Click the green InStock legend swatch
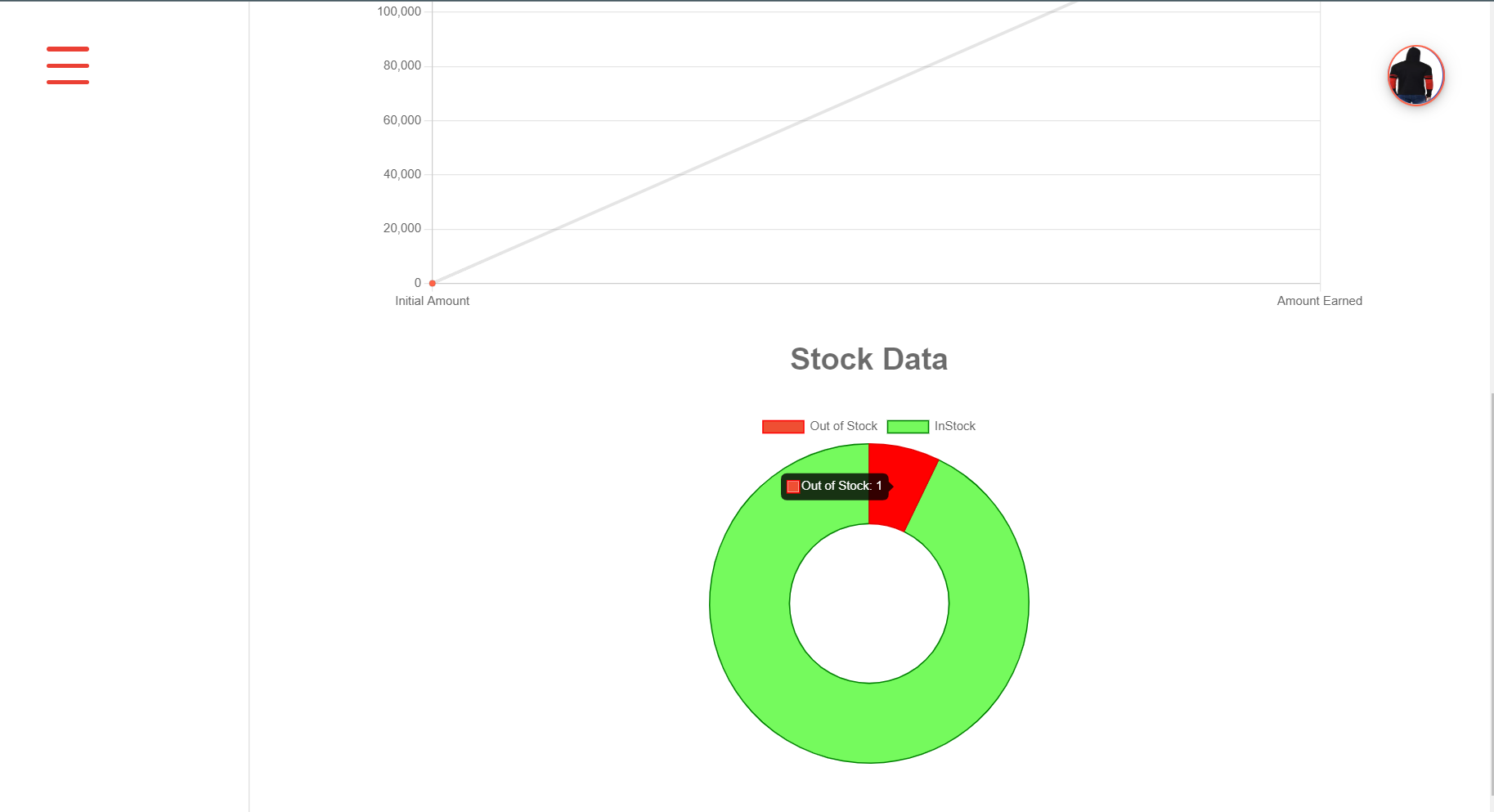 (909, 426)
